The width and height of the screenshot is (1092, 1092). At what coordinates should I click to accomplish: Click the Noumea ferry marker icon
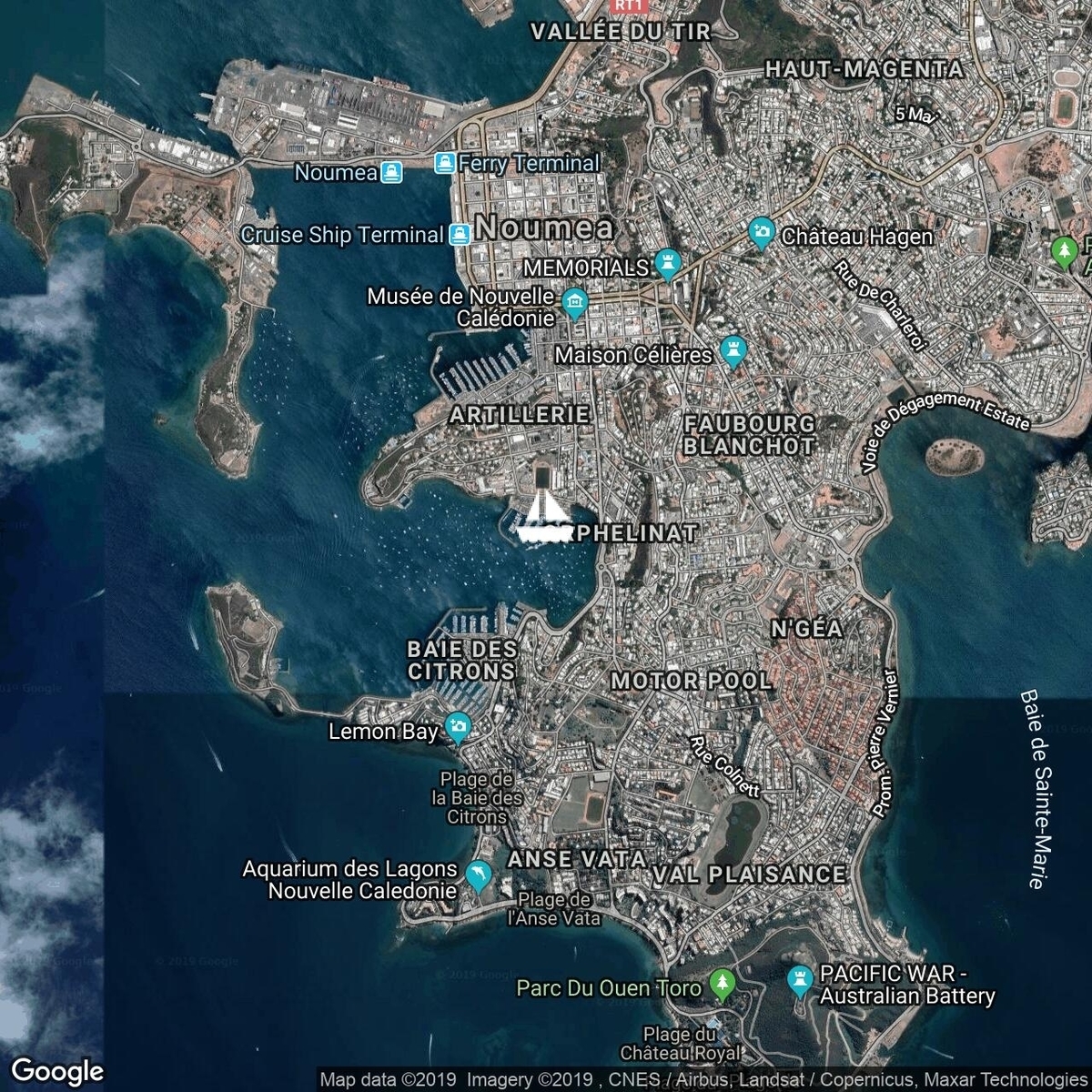click(x=391, y=172)
